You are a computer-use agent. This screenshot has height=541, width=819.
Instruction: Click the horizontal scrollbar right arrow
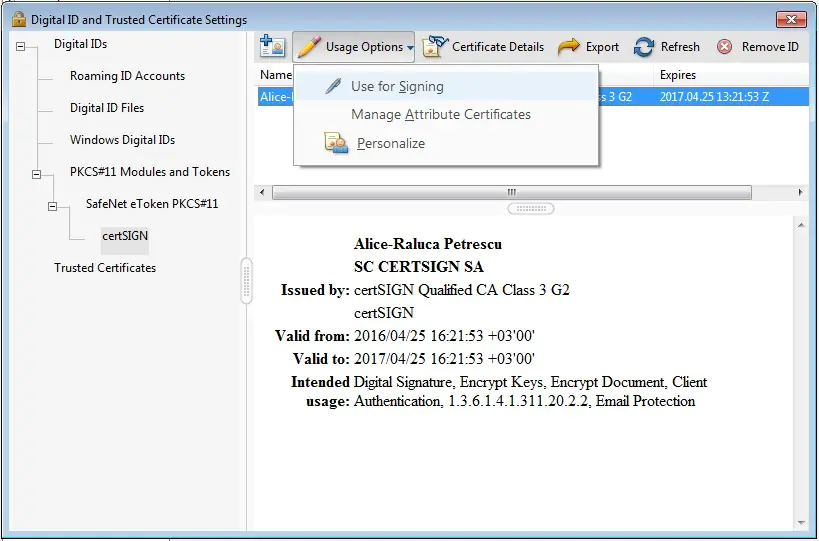pos(800,192)
